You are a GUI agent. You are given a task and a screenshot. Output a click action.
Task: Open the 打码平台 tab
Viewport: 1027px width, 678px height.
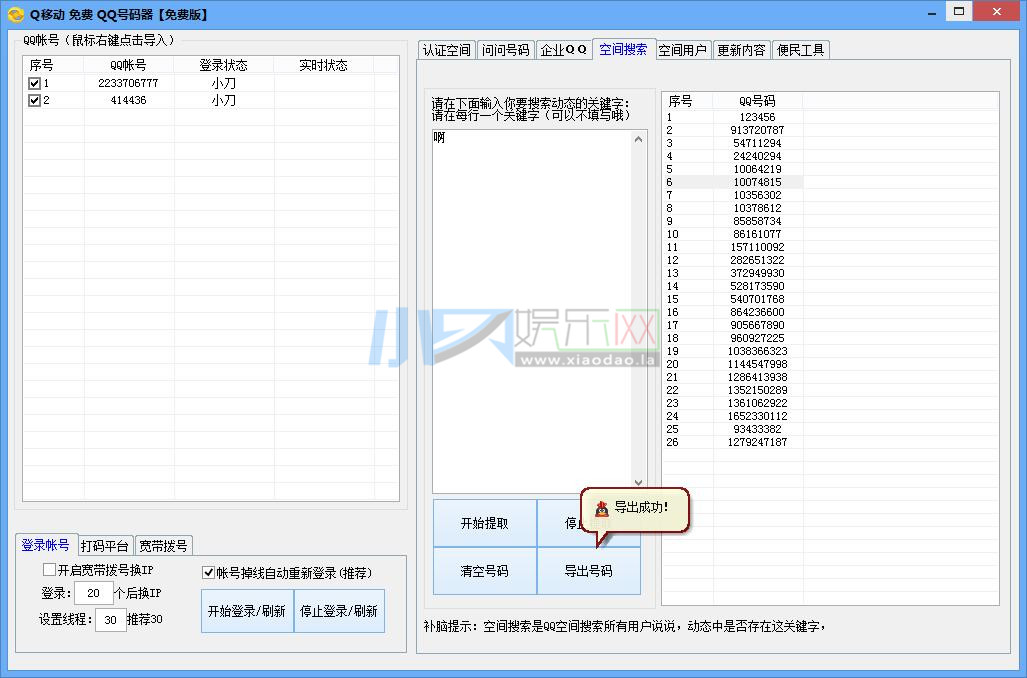click(x=106, y=546)
